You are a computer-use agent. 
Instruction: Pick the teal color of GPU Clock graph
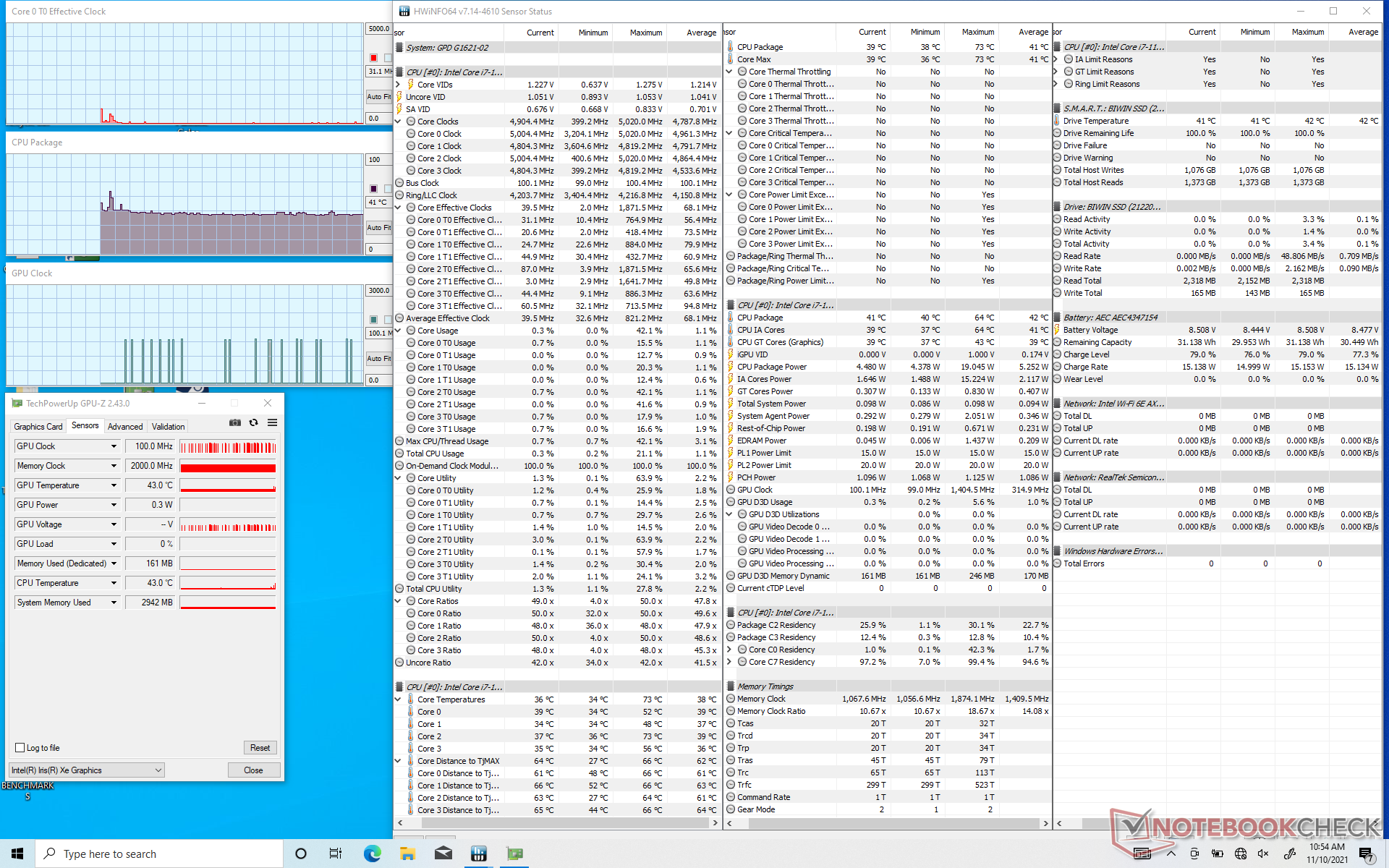373,320
